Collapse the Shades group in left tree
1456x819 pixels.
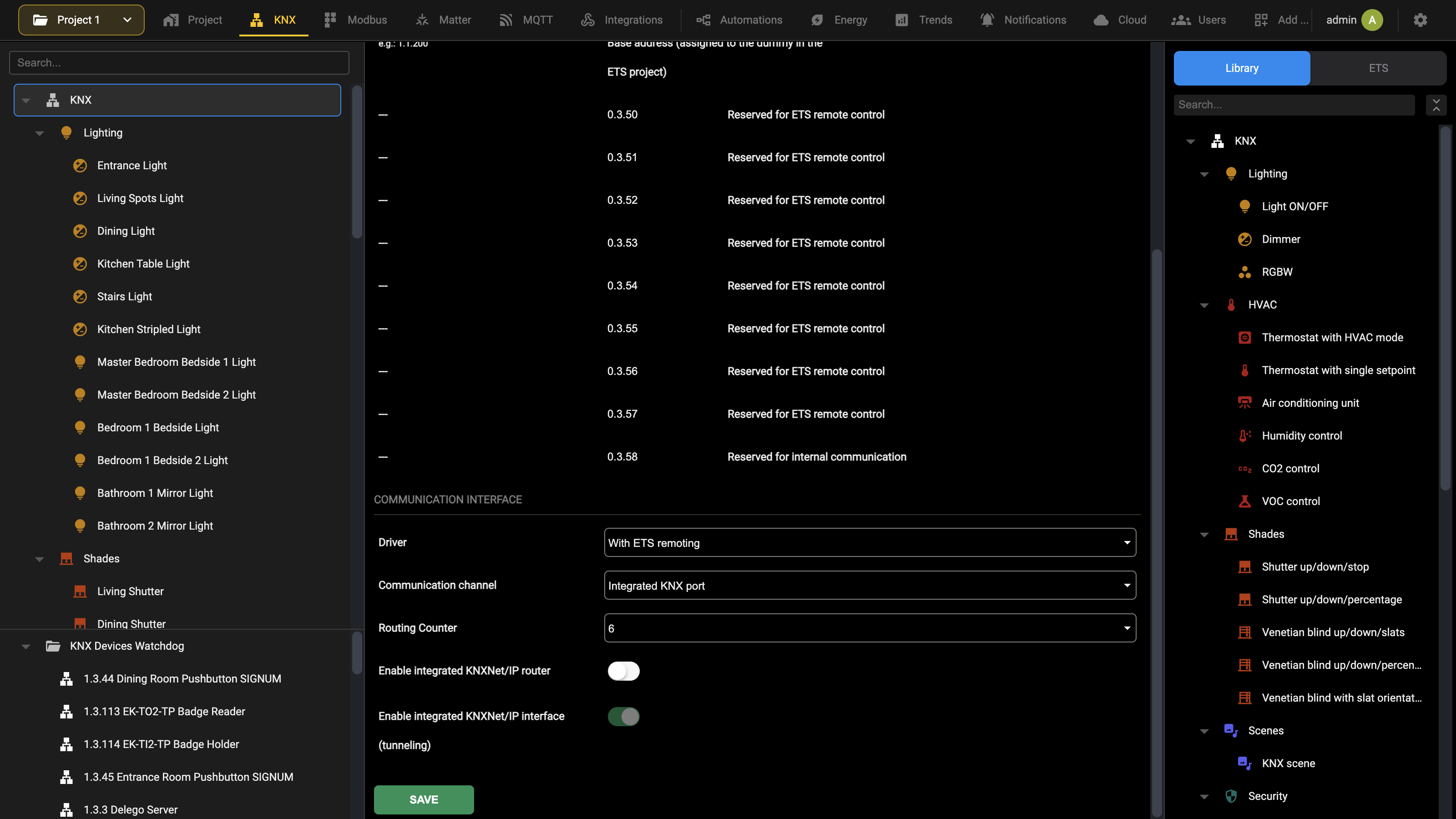pyautogui.click(x=40, y=559)
